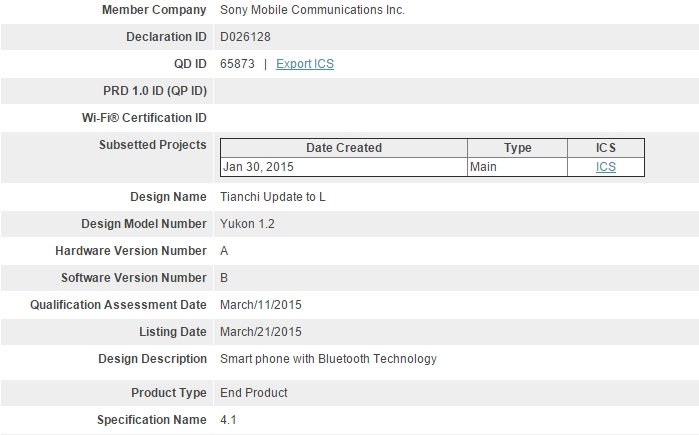The width and height of the screenshot is (699, 435).
Task: Click the Yukon 1.2 model number
Action: coord(247,224)
